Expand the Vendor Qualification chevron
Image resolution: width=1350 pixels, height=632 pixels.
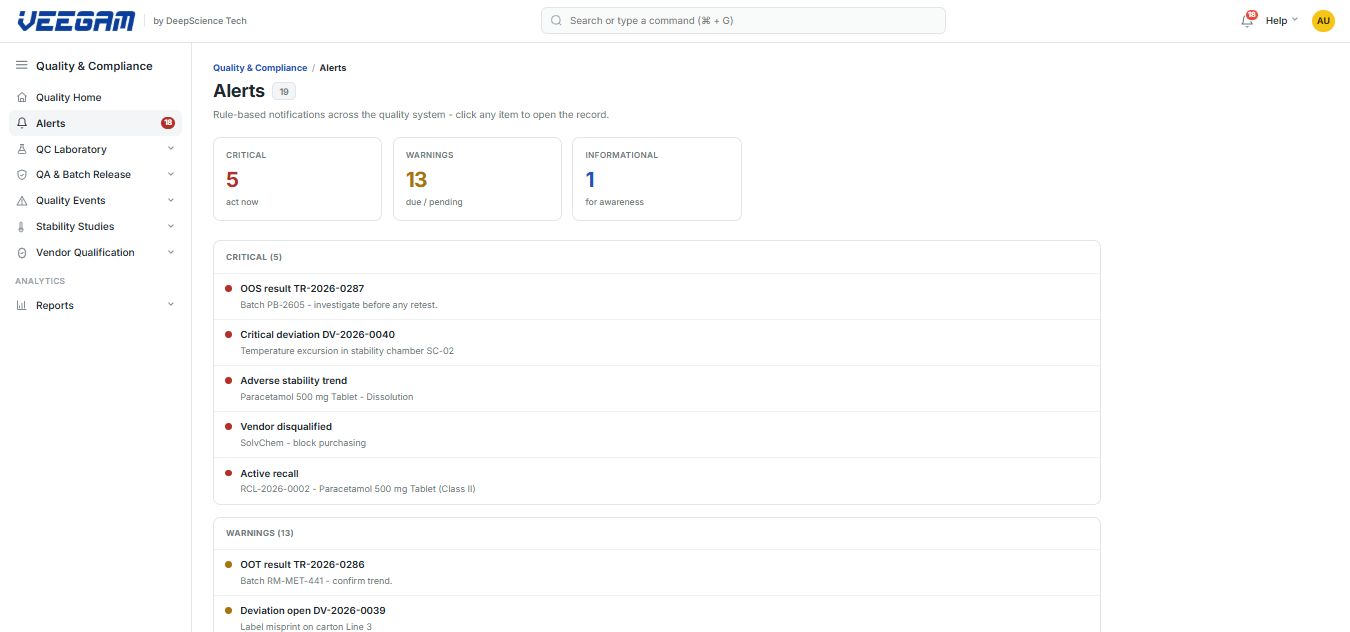(171, 253)
